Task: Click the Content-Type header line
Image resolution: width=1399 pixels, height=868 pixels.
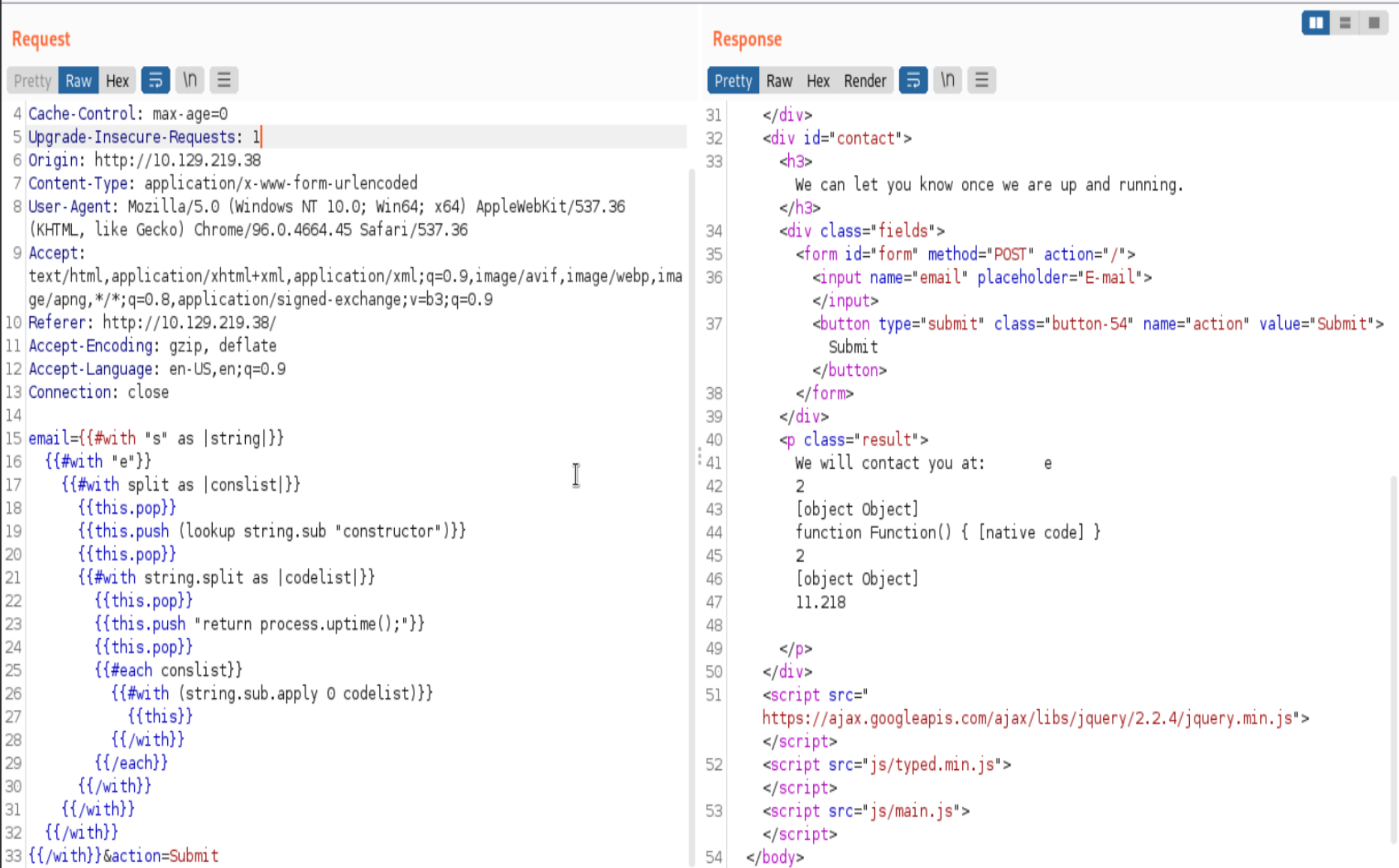Action: (223, 183)
